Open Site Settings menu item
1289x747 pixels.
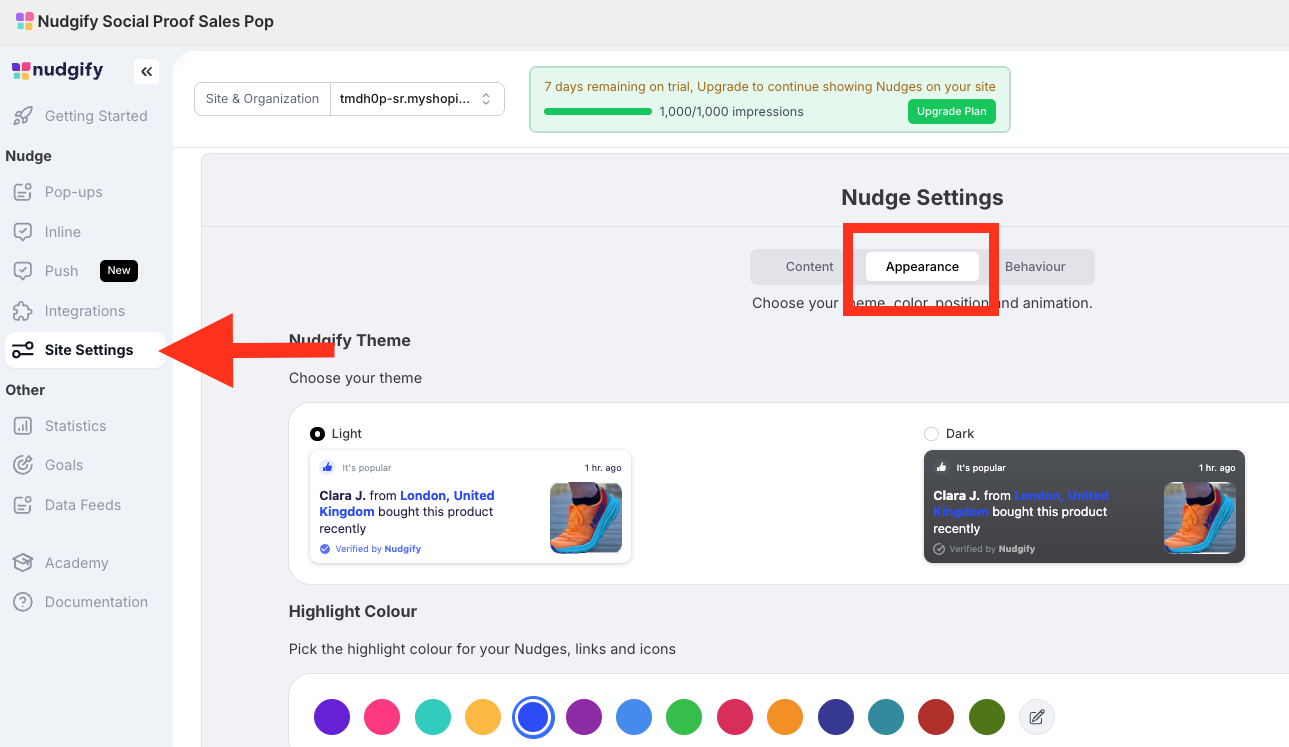coord(86,350)
